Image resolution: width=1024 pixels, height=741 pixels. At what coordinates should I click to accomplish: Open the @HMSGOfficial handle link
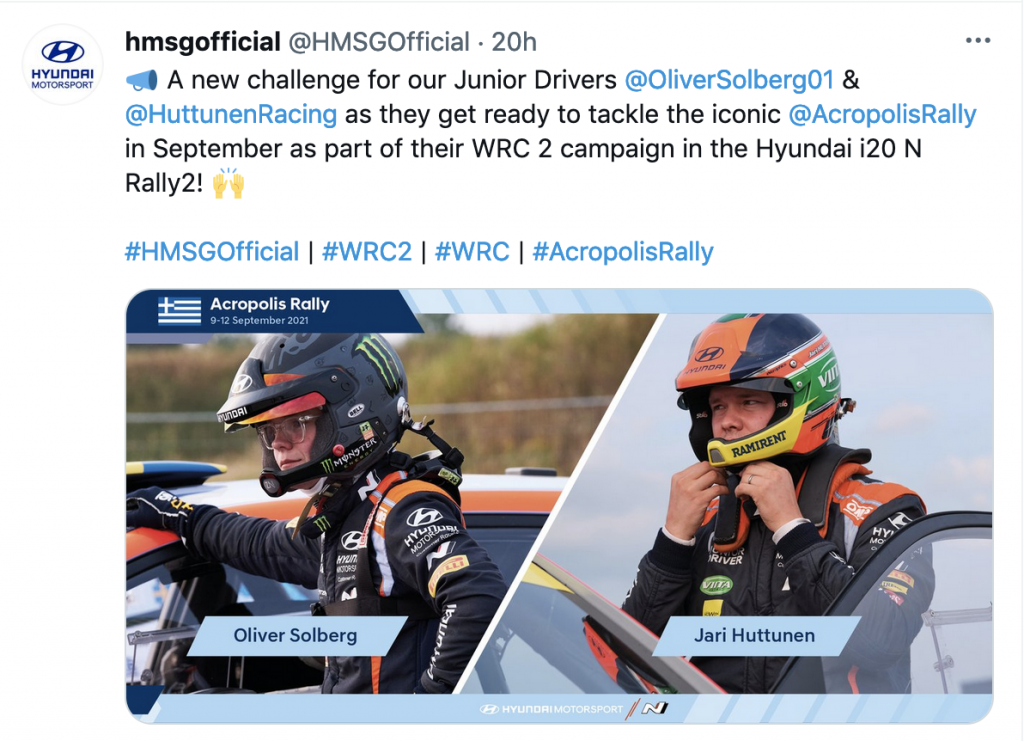(x=379, y=42)
